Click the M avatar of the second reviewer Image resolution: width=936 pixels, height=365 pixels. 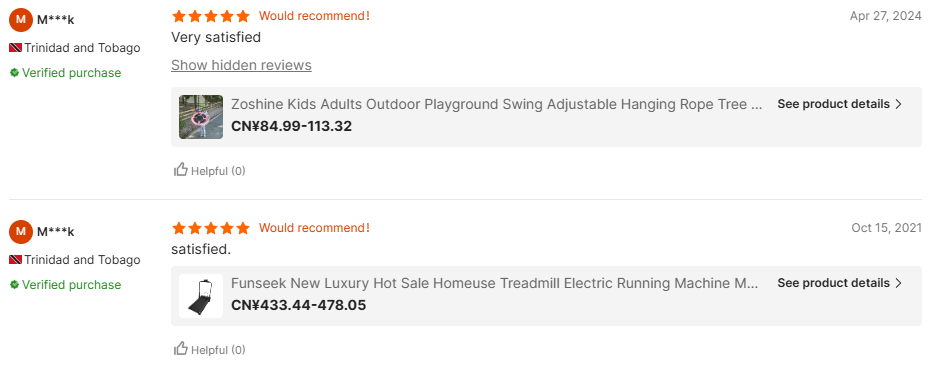click(x=21, y=232)
